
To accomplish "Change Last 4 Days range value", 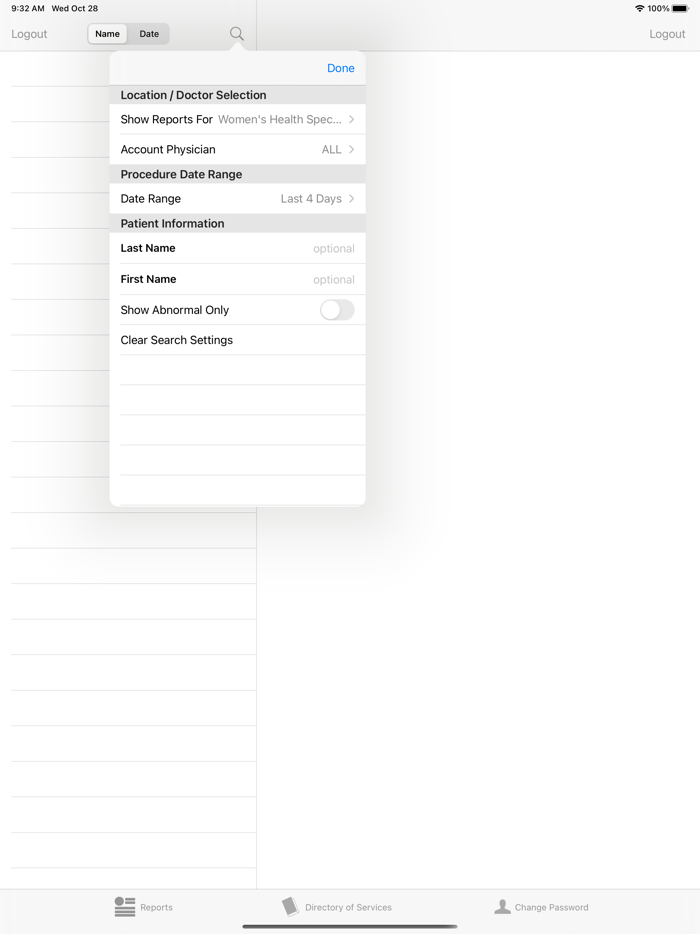I will click(x=311, y=199).
